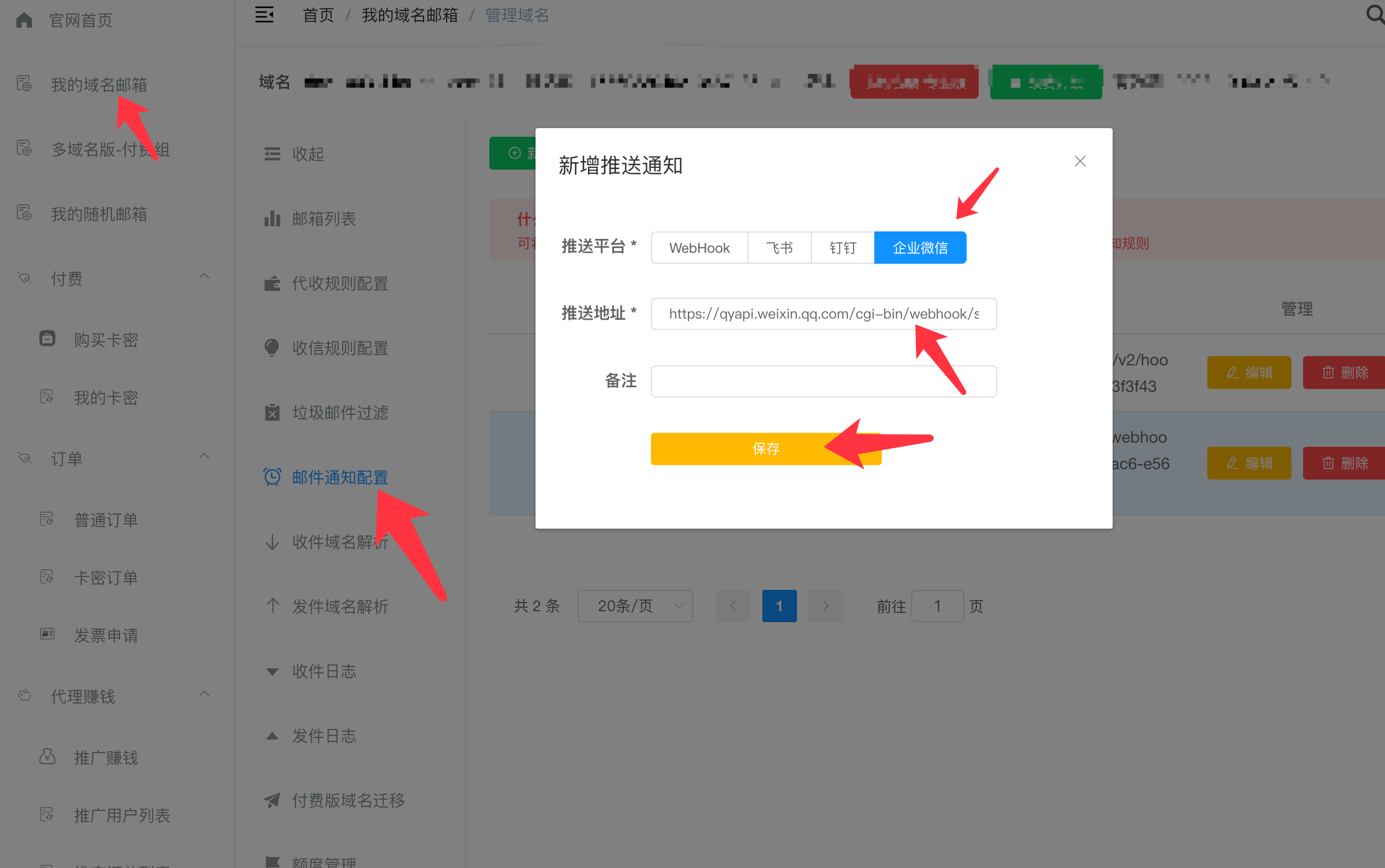Click the 共 2 条 total count text

(537, 606)
